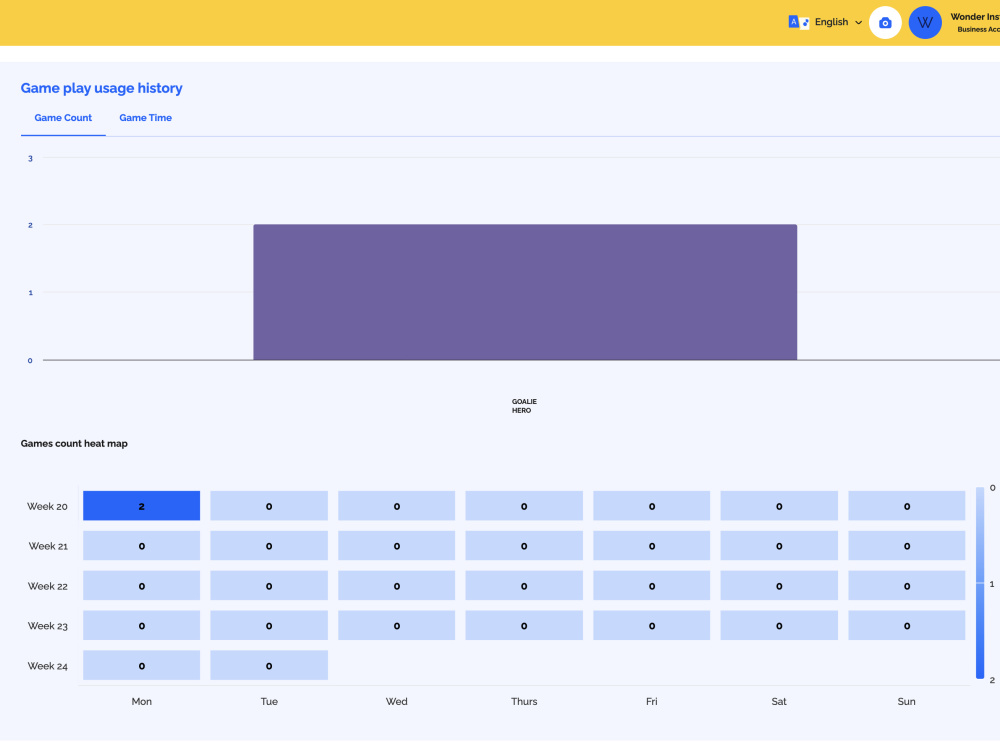Switch to the Game Count tab
This screenshot has height=750, width=1000.
(63, 118)
